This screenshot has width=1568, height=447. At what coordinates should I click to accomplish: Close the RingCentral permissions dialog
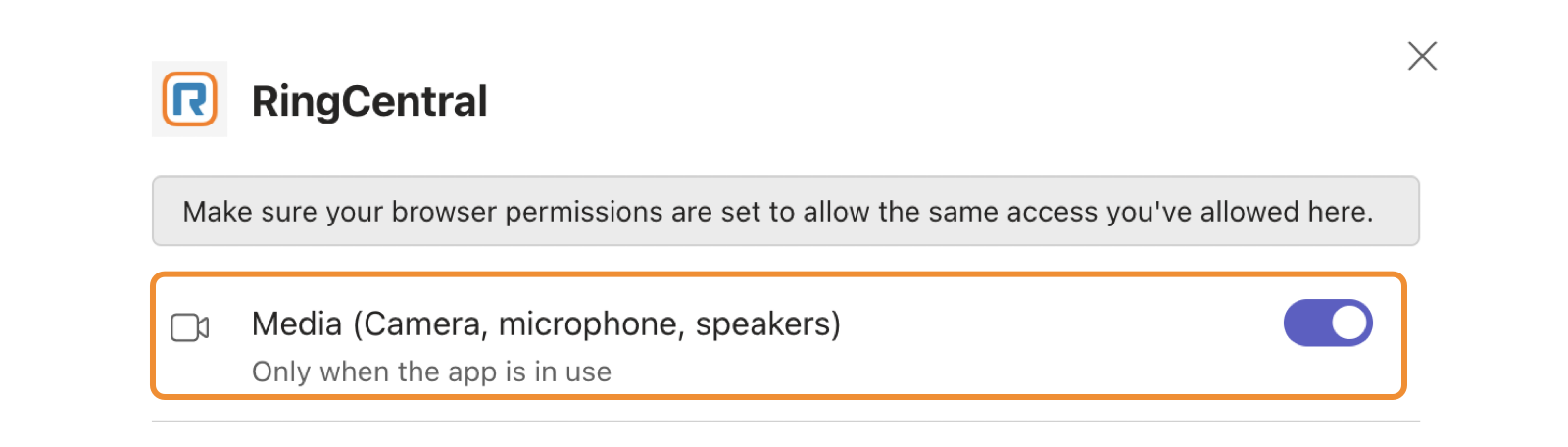point(1422,56)
